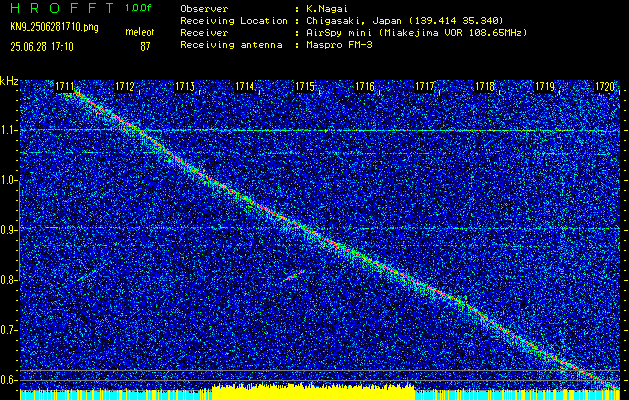Click the 1719 time marker label
629x400 pixels.
coord(545,87)
